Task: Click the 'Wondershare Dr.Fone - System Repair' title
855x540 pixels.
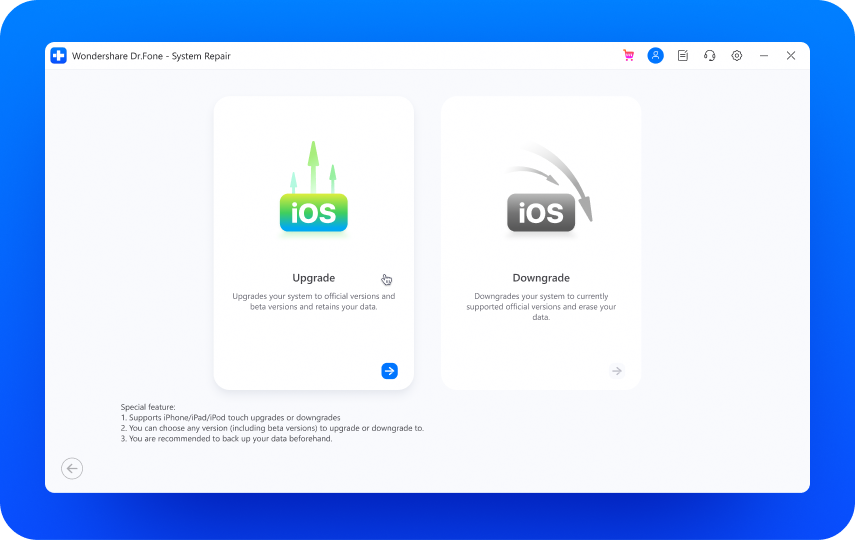Action: [151, 56]
